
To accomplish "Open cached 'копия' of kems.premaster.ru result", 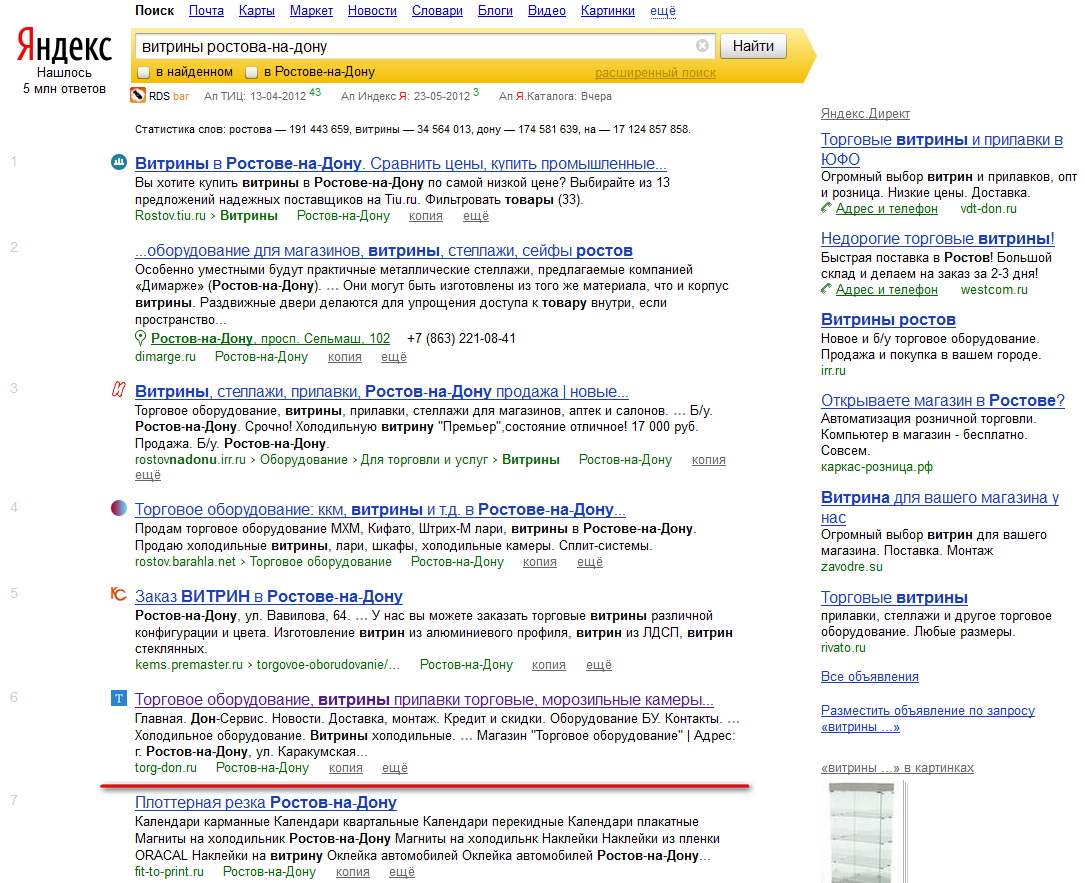I will tap(549, 665).
